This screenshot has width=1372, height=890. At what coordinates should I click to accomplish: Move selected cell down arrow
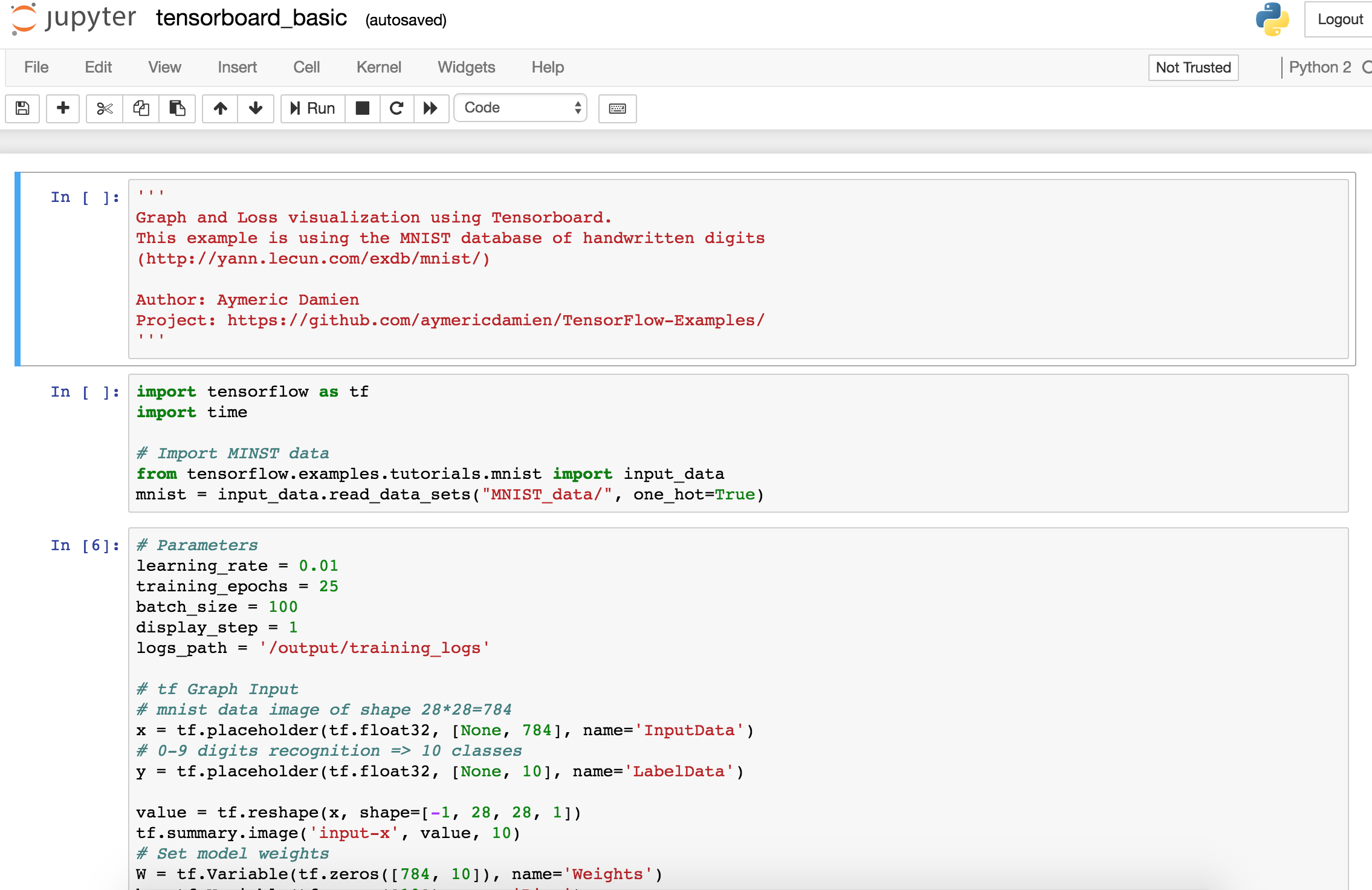tap(256, 108)
